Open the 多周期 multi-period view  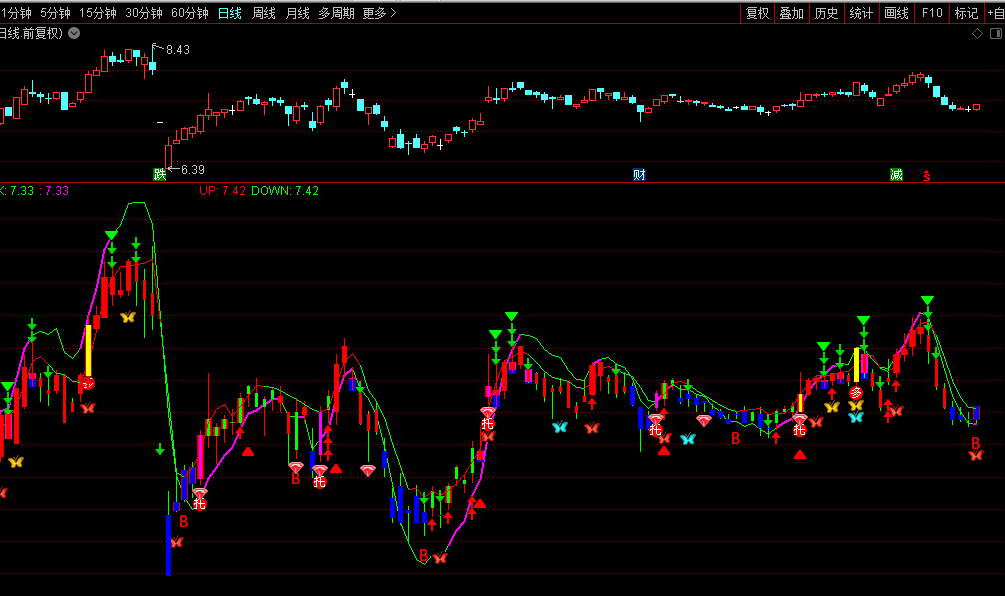336,13
